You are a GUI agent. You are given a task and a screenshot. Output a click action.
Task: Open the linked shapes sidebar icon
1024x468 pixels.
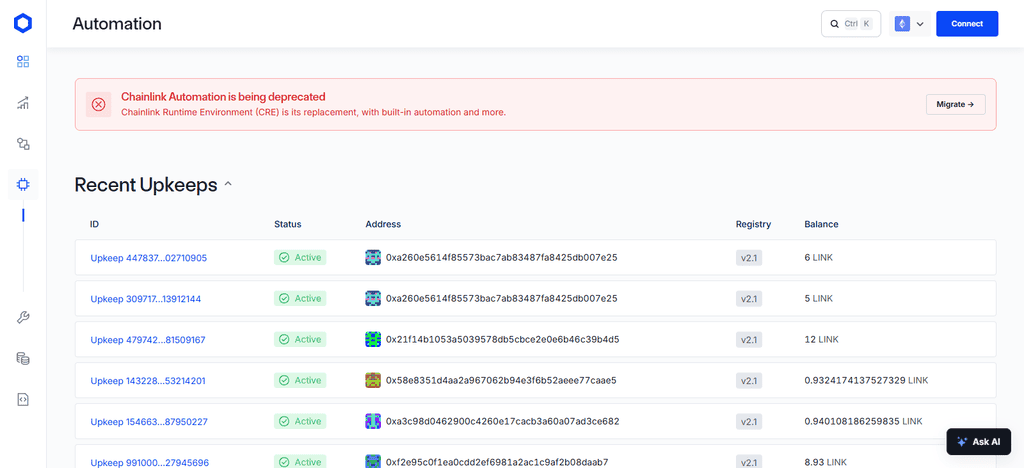pos(23,144)
